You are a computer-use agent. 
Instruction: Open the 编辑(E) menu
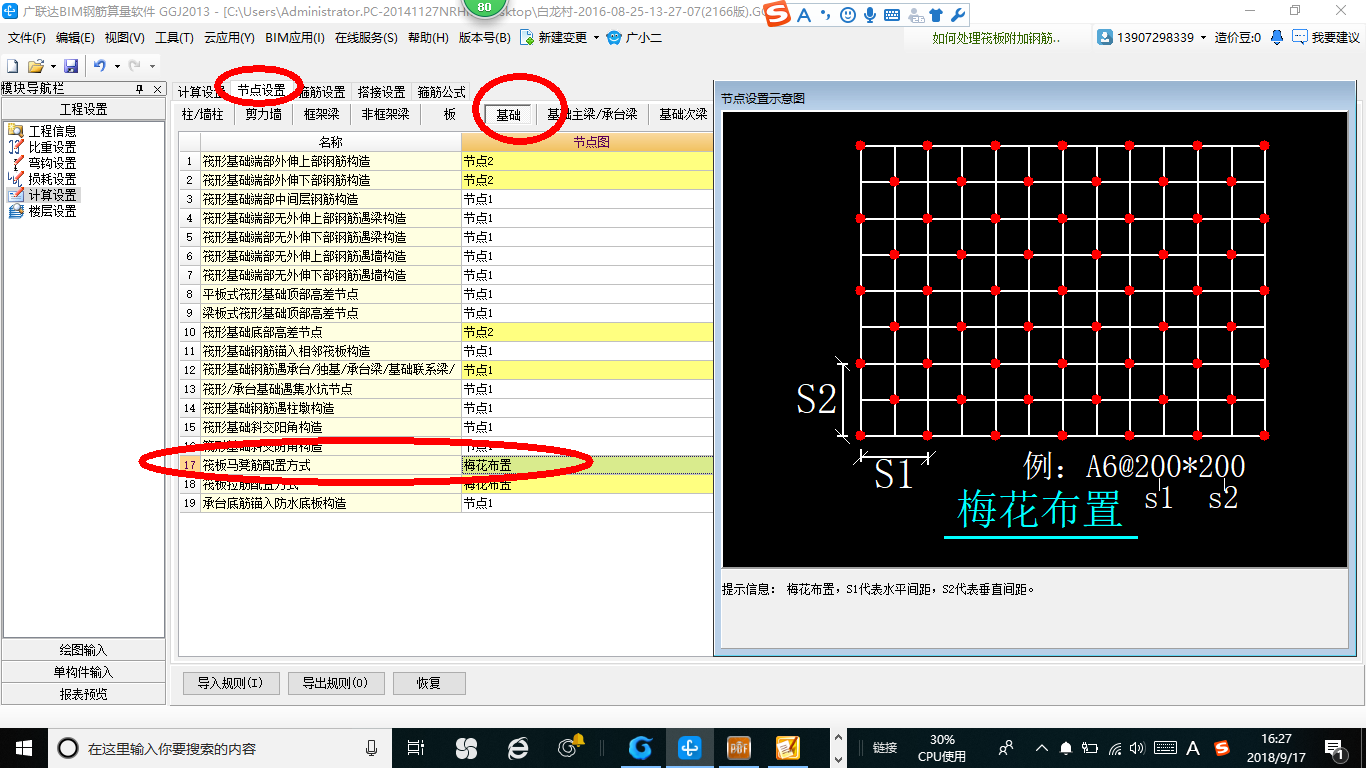pyautogui.click(x=75, y=38)
